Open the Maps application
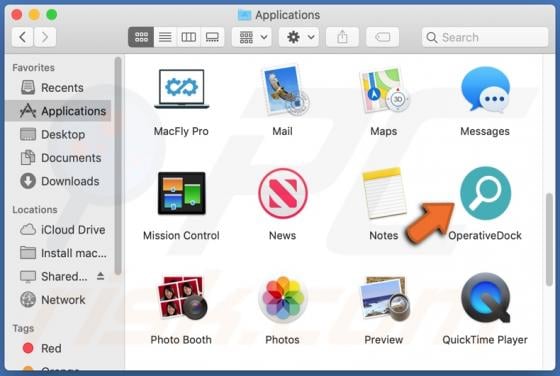The image size is (560, 376). [x=384, y=90]
